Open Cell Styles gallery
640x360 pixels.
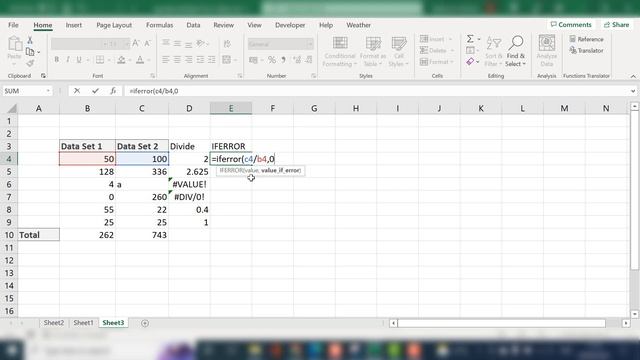tap(399, 52)
